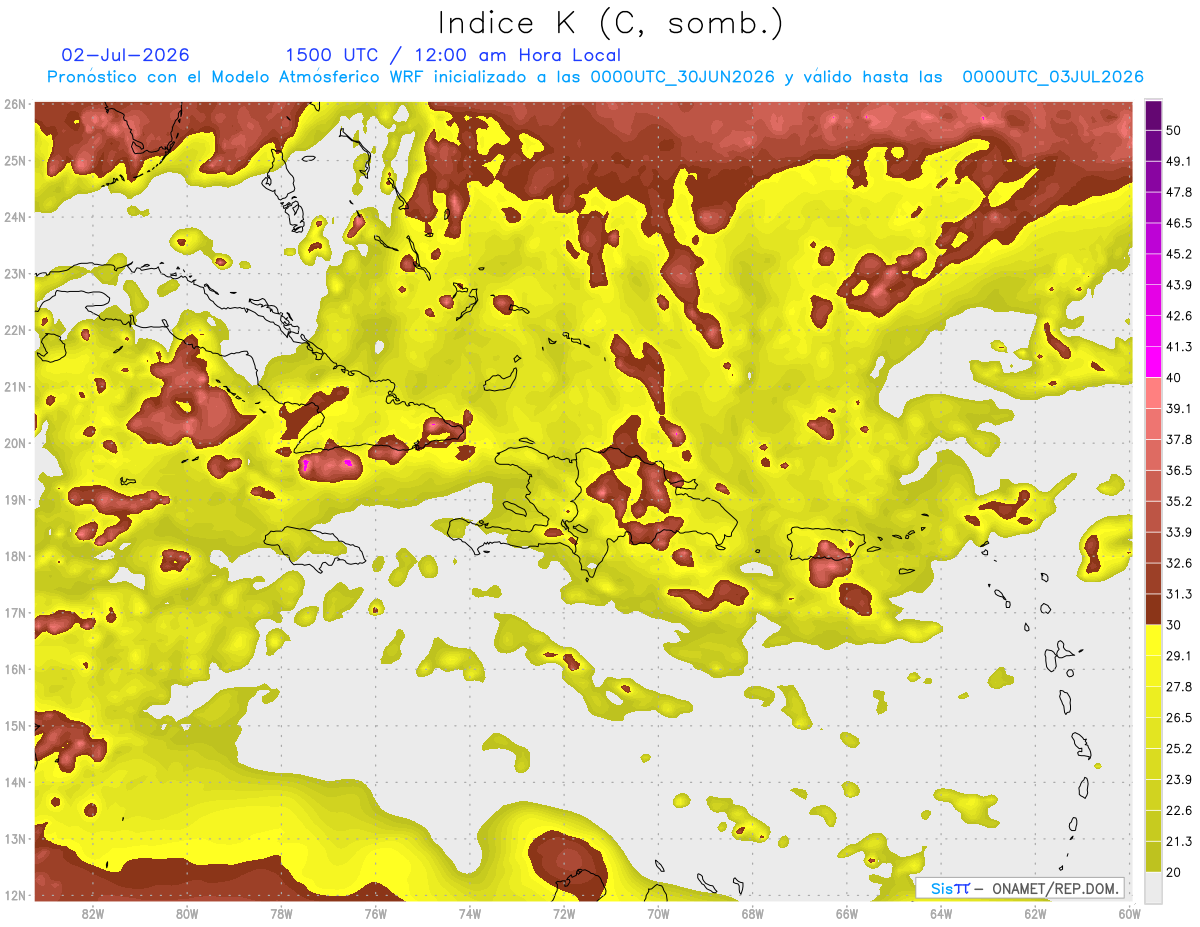Image resolution: width=1200 pixels, height=927 pixels.
Task: Click the "22.6" colorbar label
Action: [1179, 810]
